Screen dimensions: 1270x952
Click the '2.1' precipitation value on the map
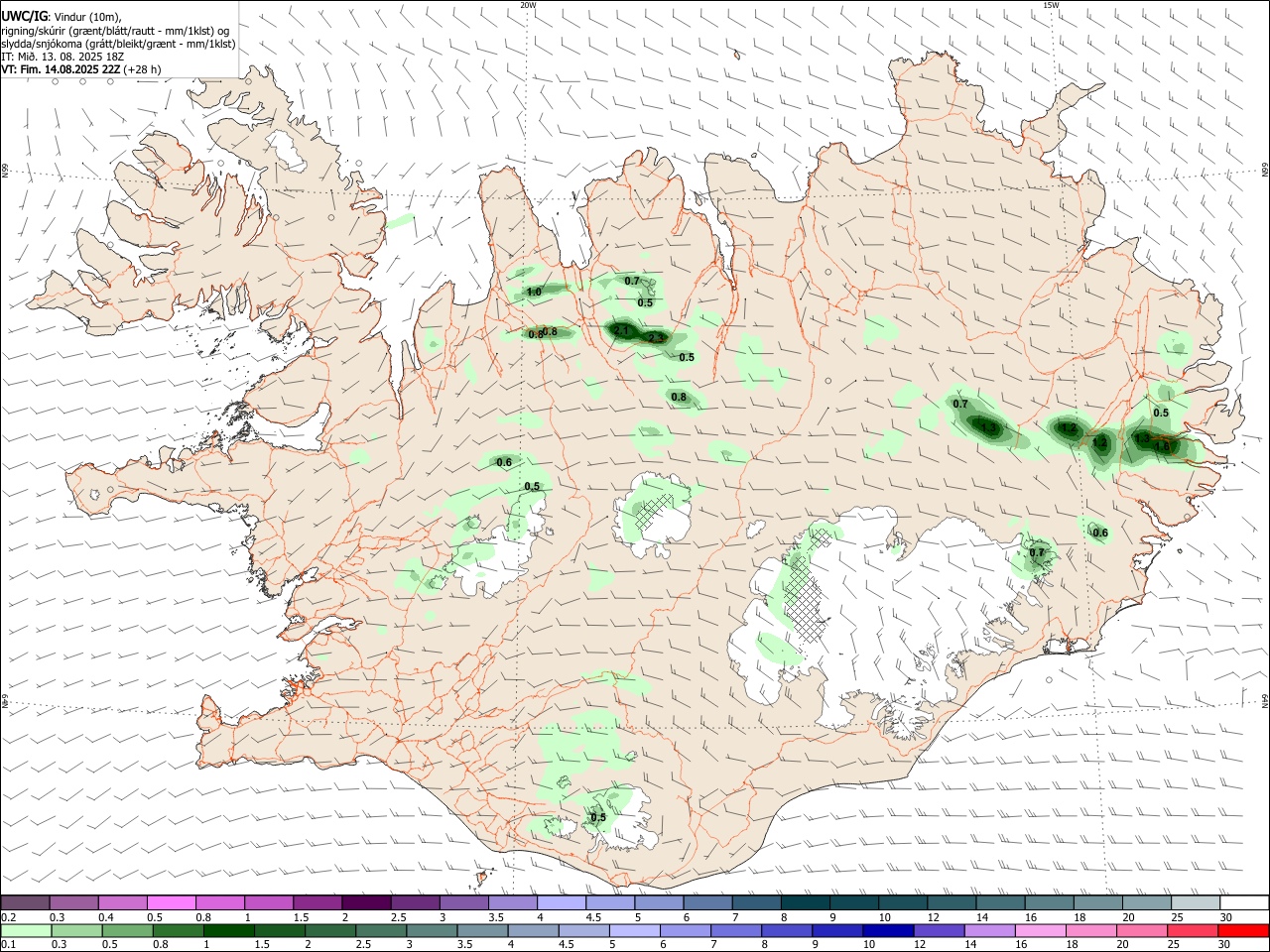622,329
